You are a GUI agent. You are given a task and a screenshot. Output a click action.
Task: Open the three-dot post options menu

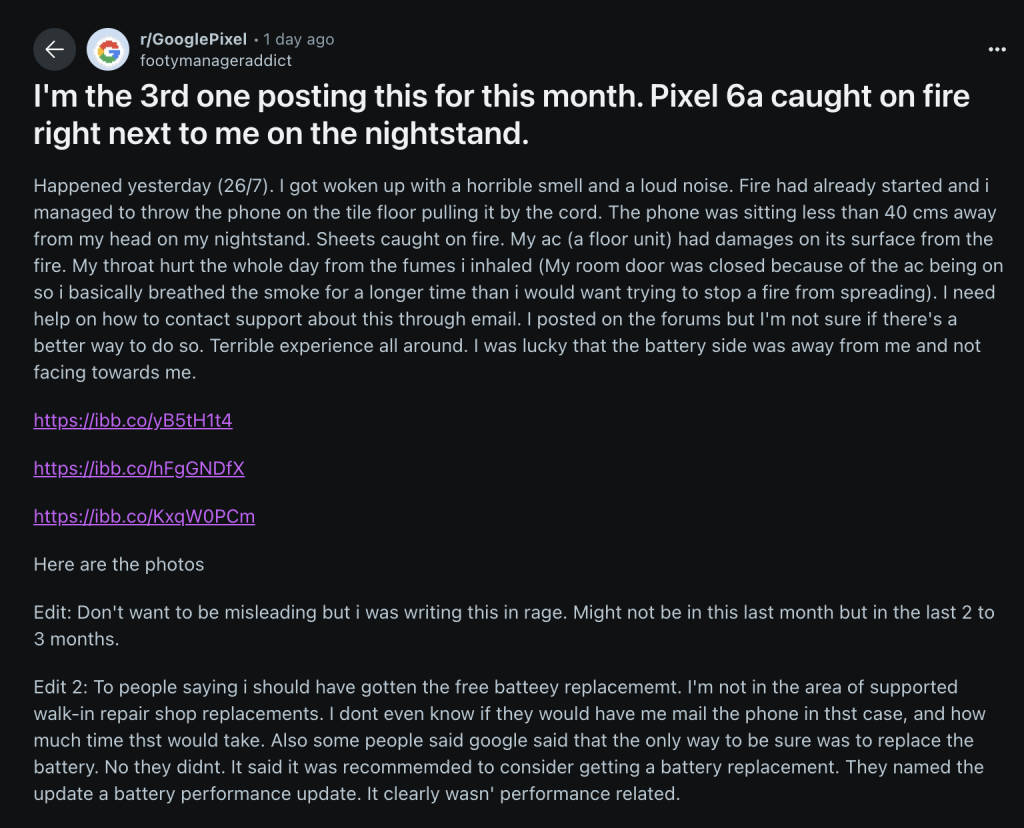pos(997,50)
